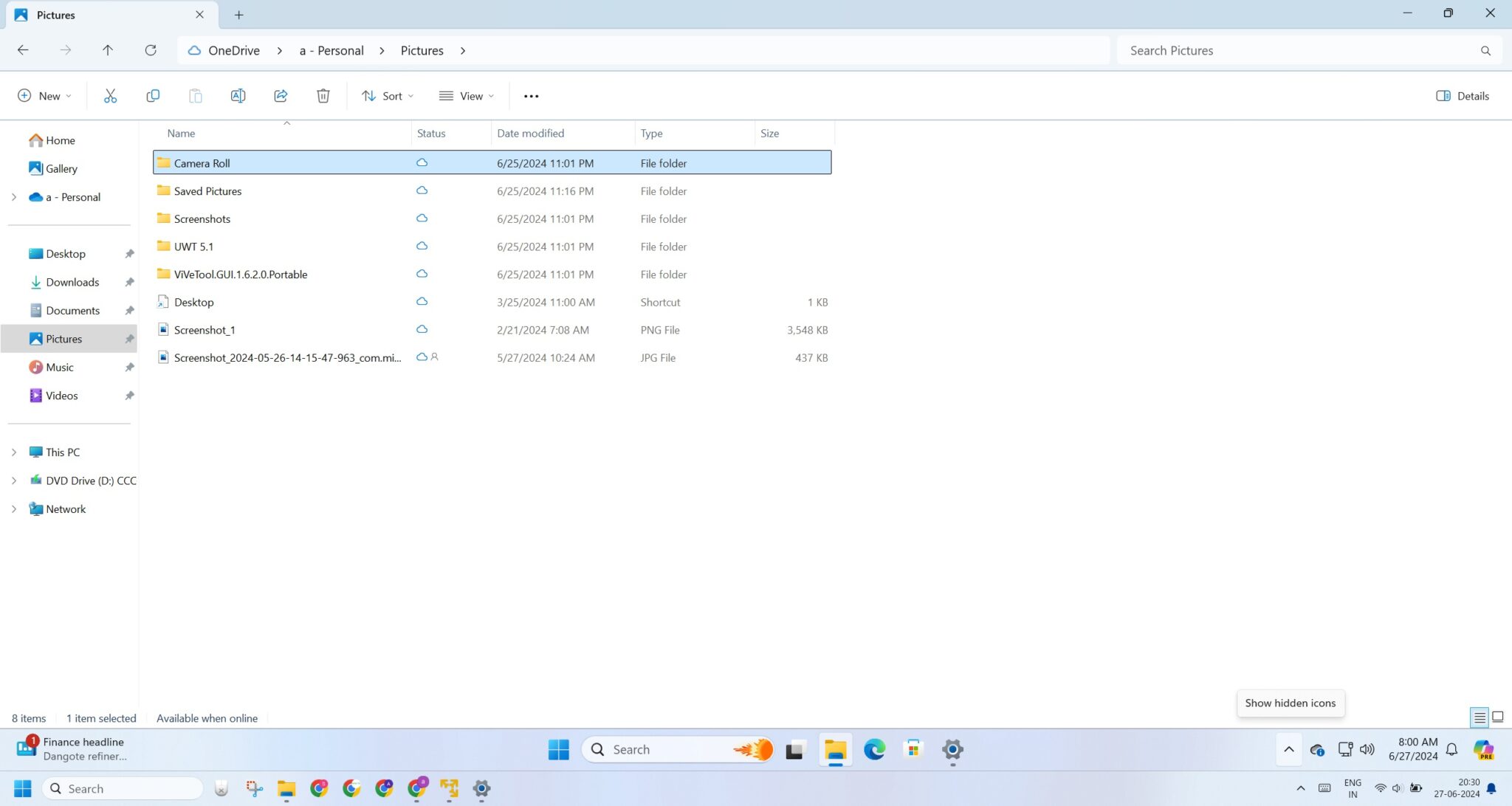The image size is (1512, 806).
Task: Rename the selected folder
Action: [238, 95]
